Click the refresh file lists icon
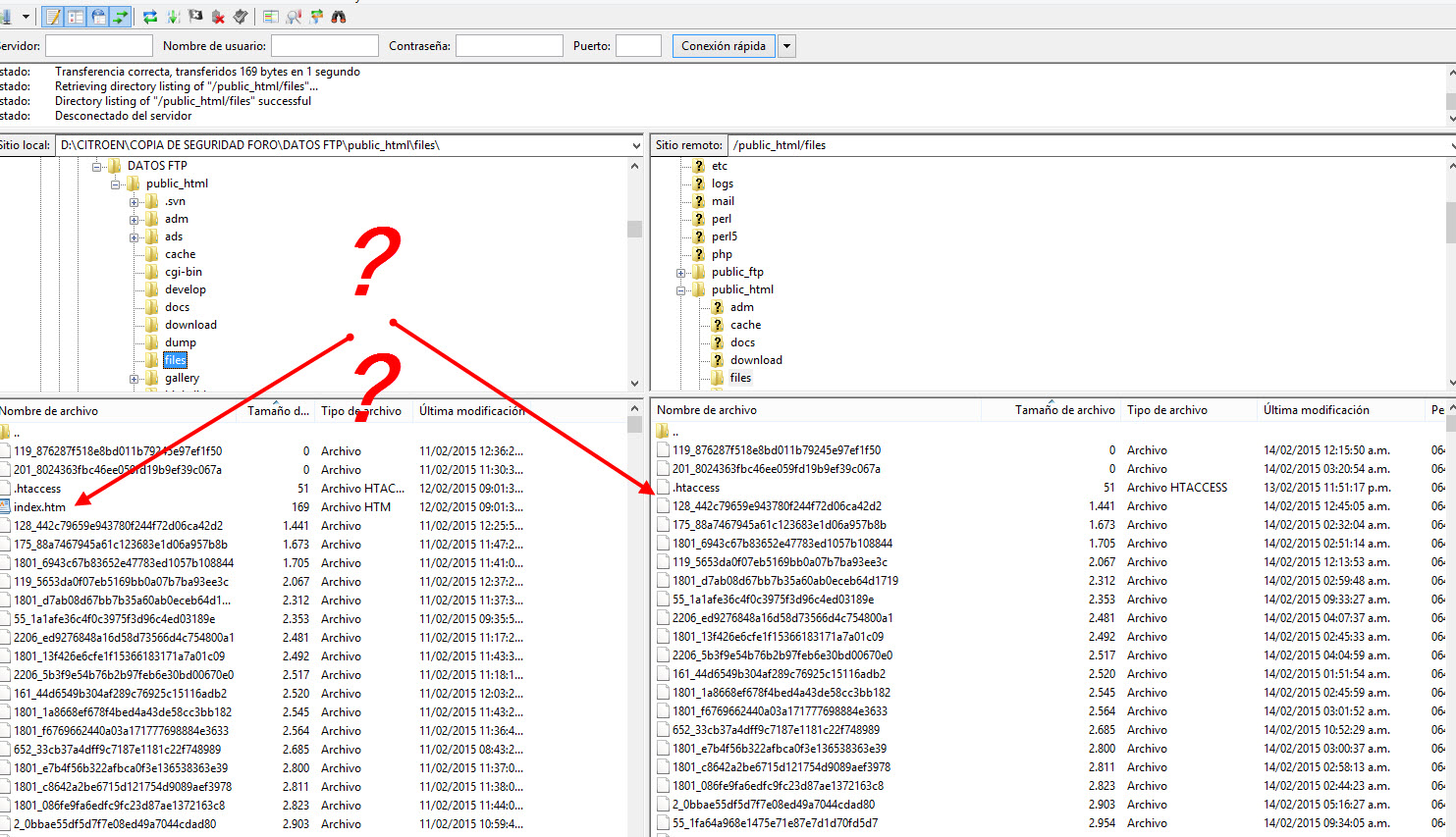The width and height of the screenshot is (1456, 837). (x=150, y=17)
